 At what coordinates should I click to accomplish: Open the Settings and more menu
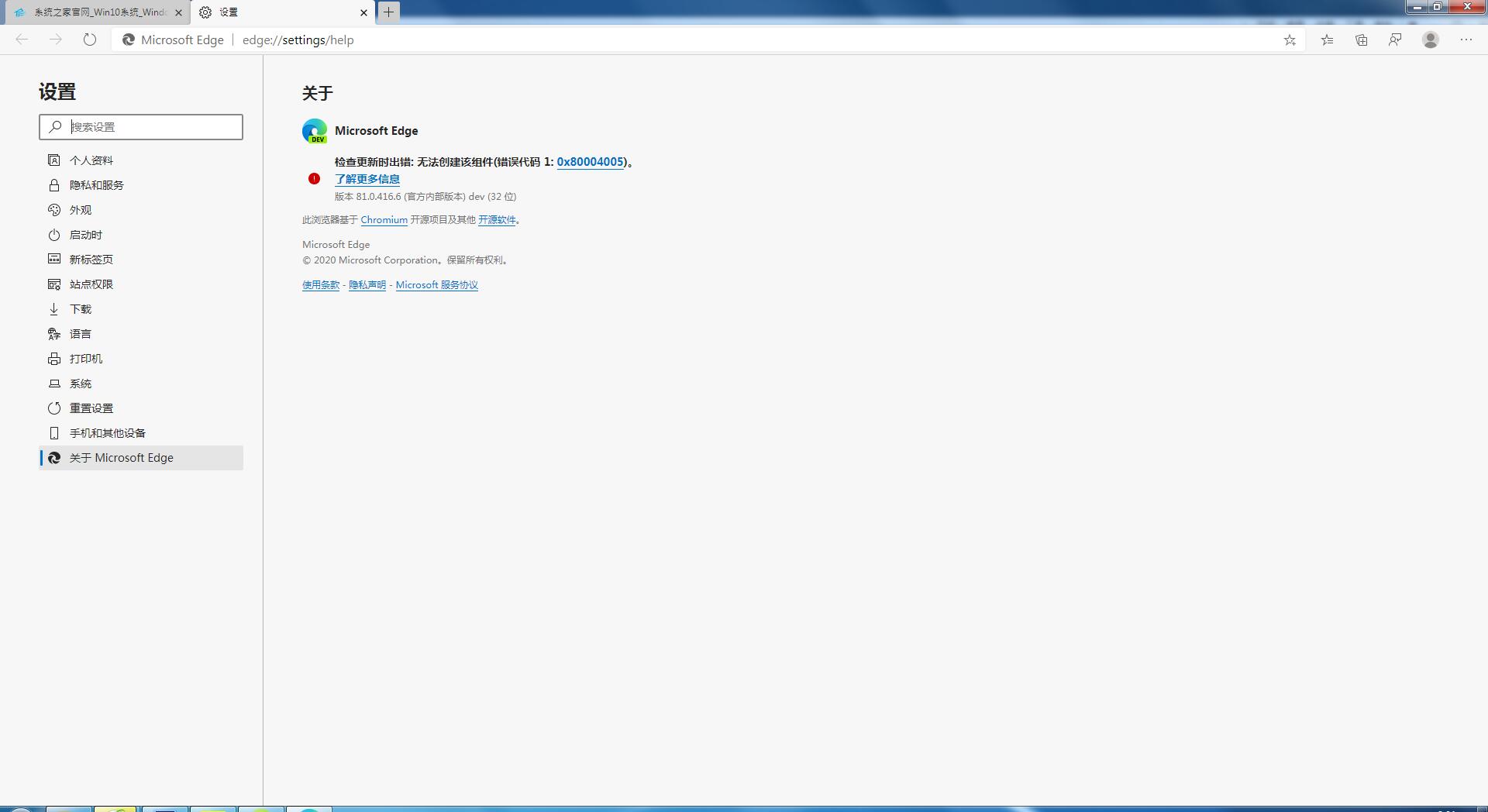[1466, 40]
